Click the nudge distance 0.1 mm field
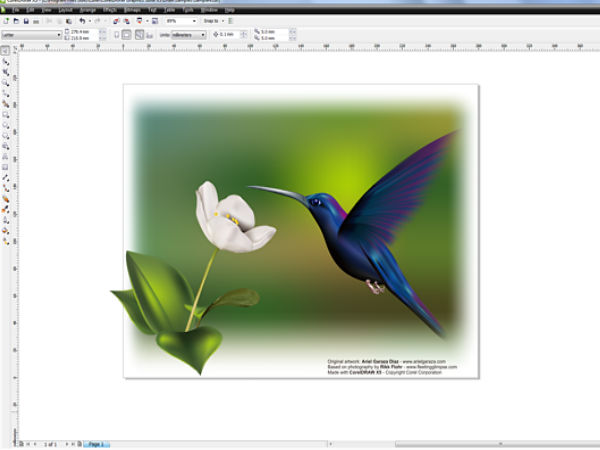Viewport: 600px width, 450px height. pos(229,35)
